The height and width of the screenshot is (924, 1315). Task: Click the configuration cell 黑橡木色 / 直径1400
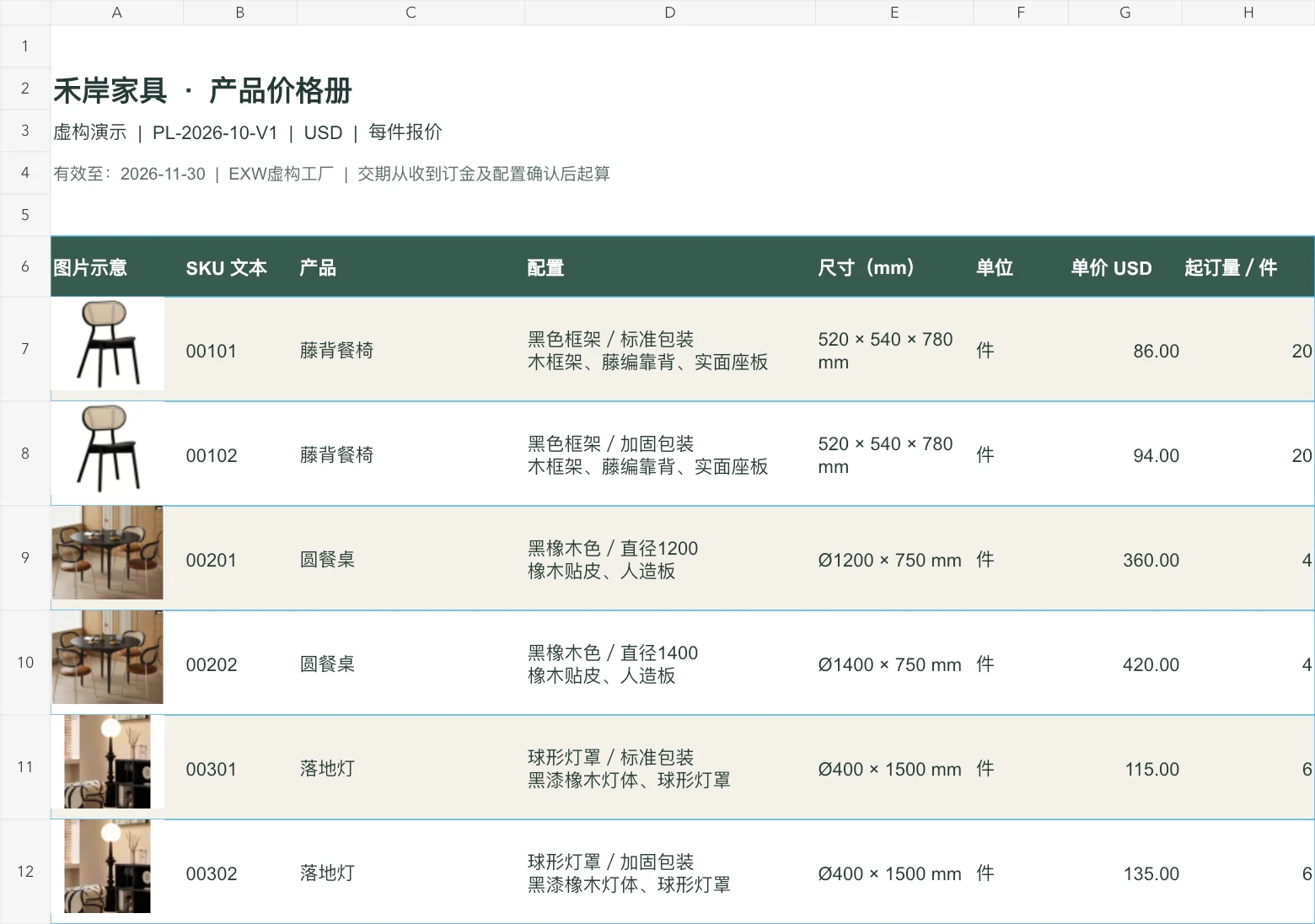point(670,663)
